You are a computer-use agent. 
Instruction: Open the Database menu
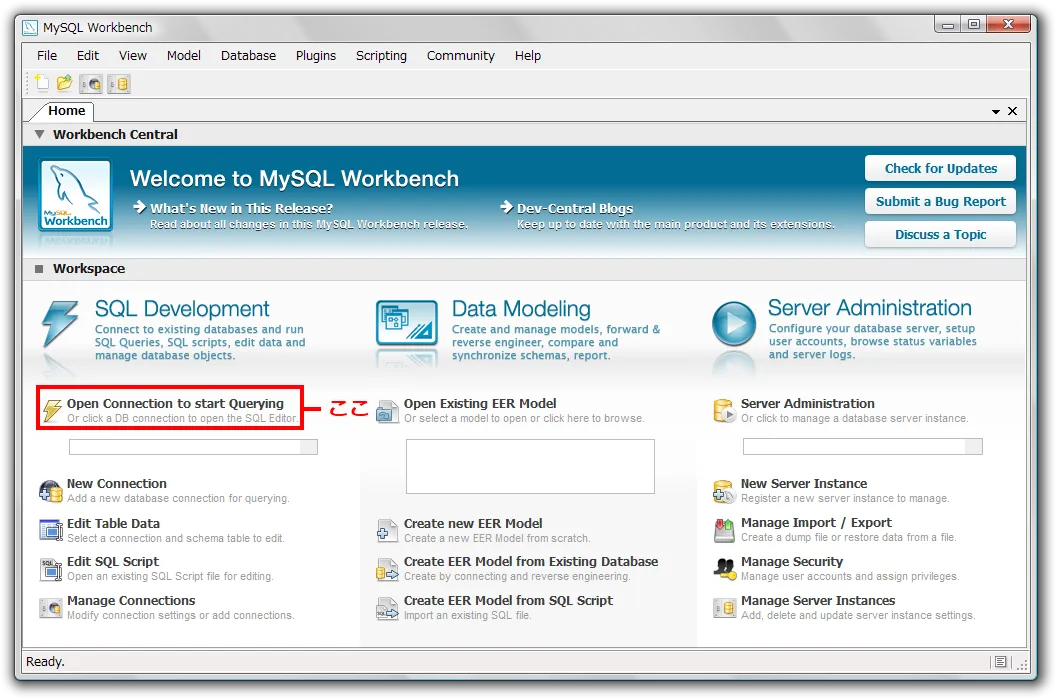[x=248, y=56]
